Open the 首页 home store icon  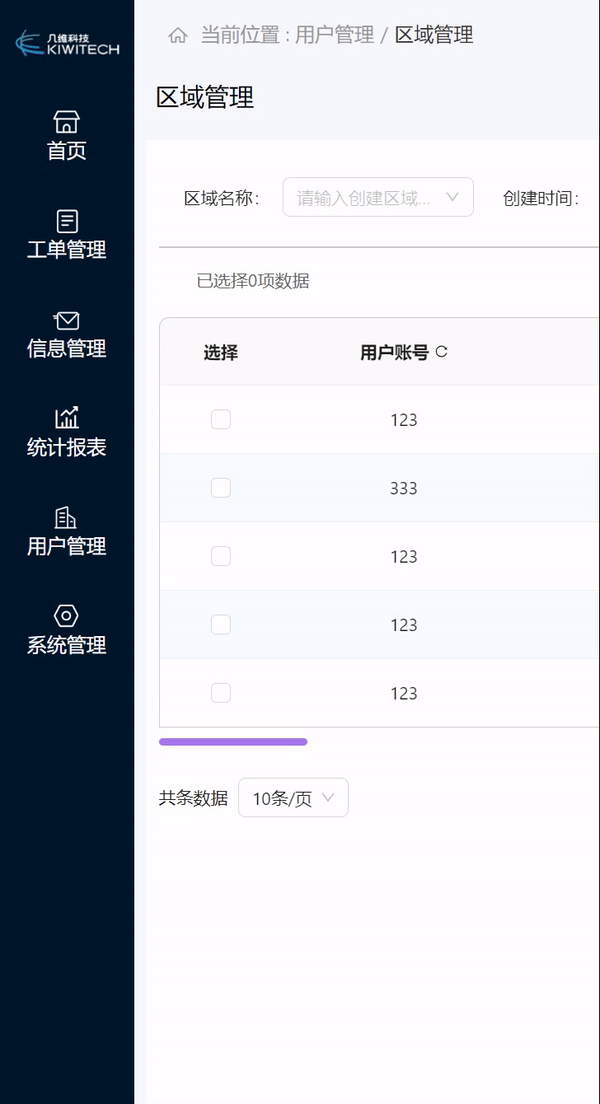(66, 122)
